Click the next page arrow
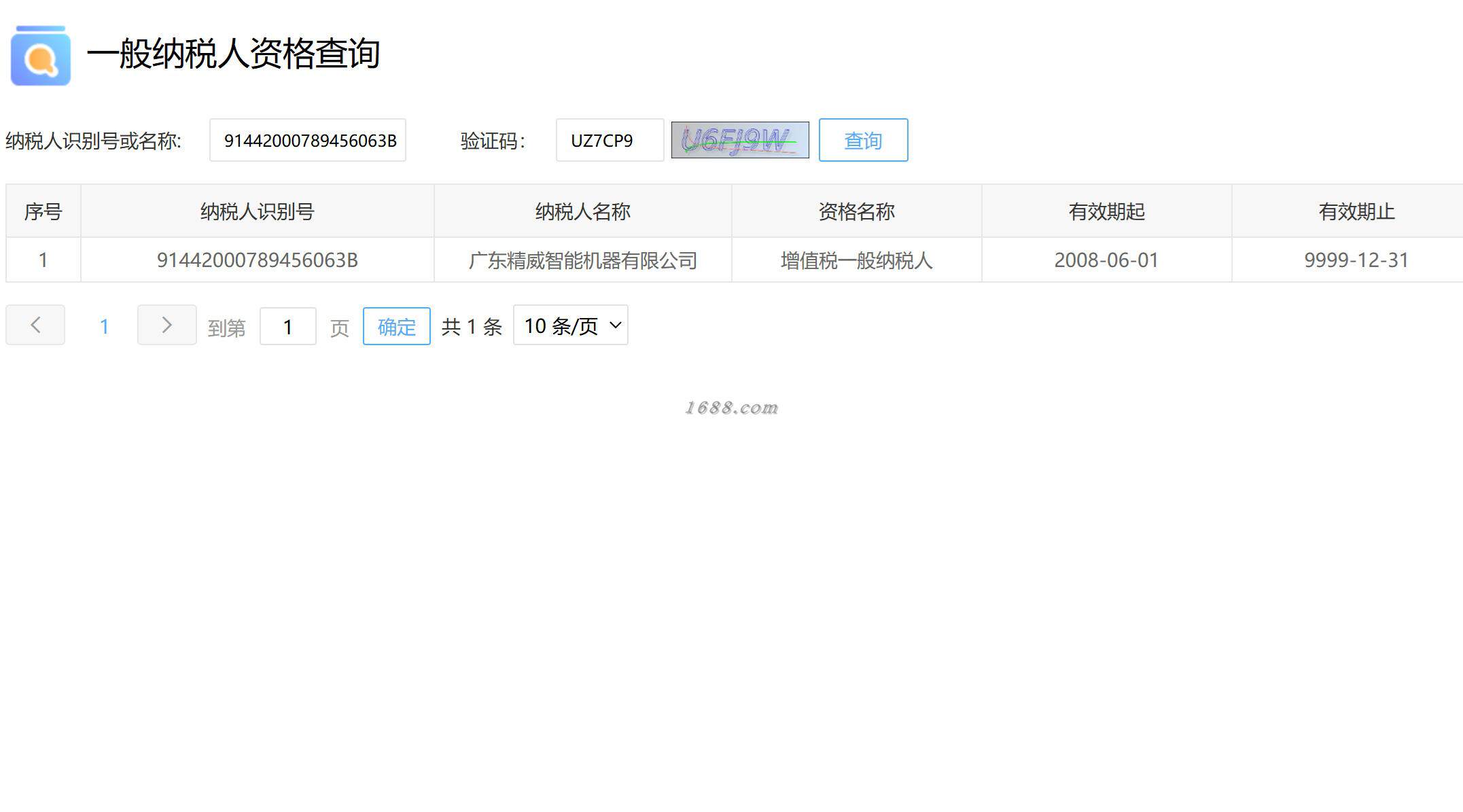Viewport: 1463px width, 812px height. pyautogui.click(x=166, y=325)
